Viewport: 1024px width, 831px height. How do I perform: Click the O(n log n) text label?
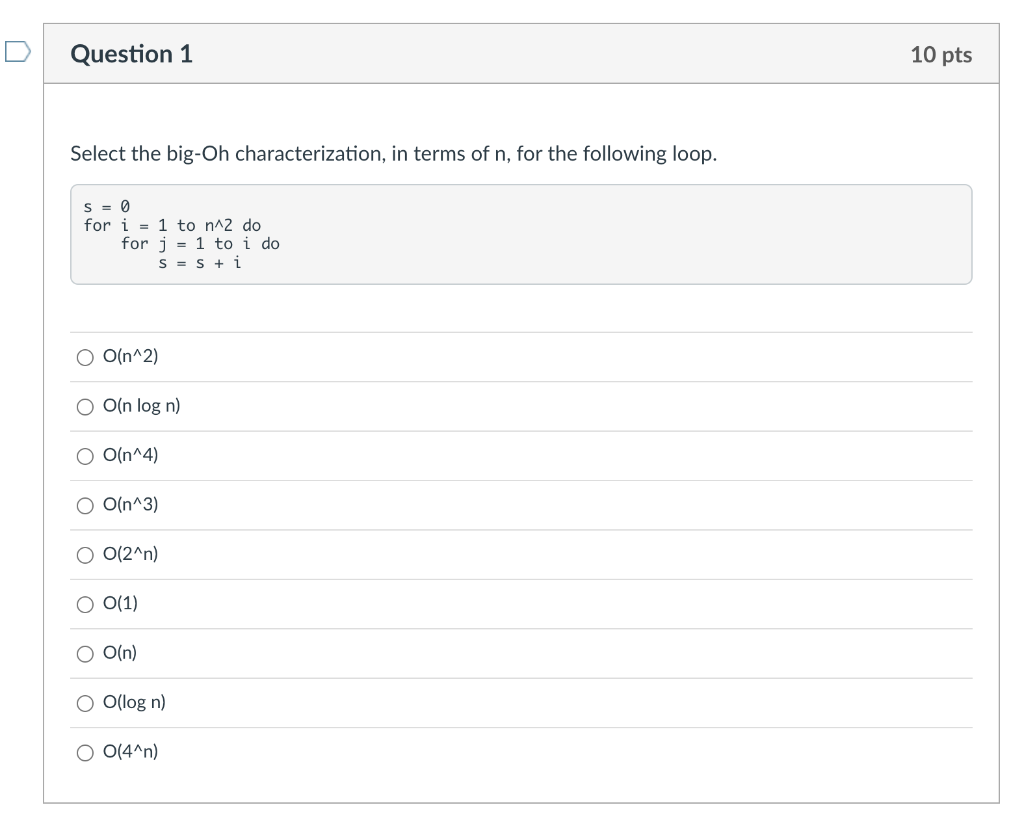point(141,405)
